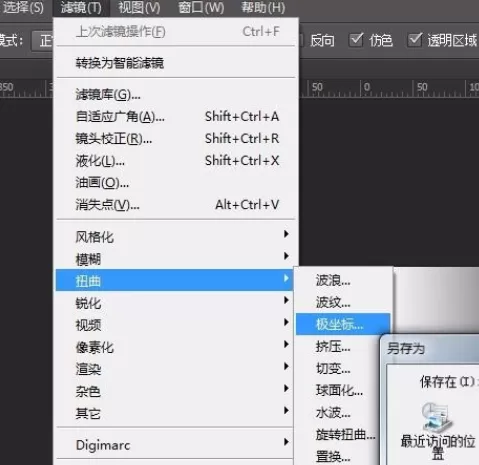Choose 波纹... distort filter
Viewport: 479px width, 465px height.
343,302
